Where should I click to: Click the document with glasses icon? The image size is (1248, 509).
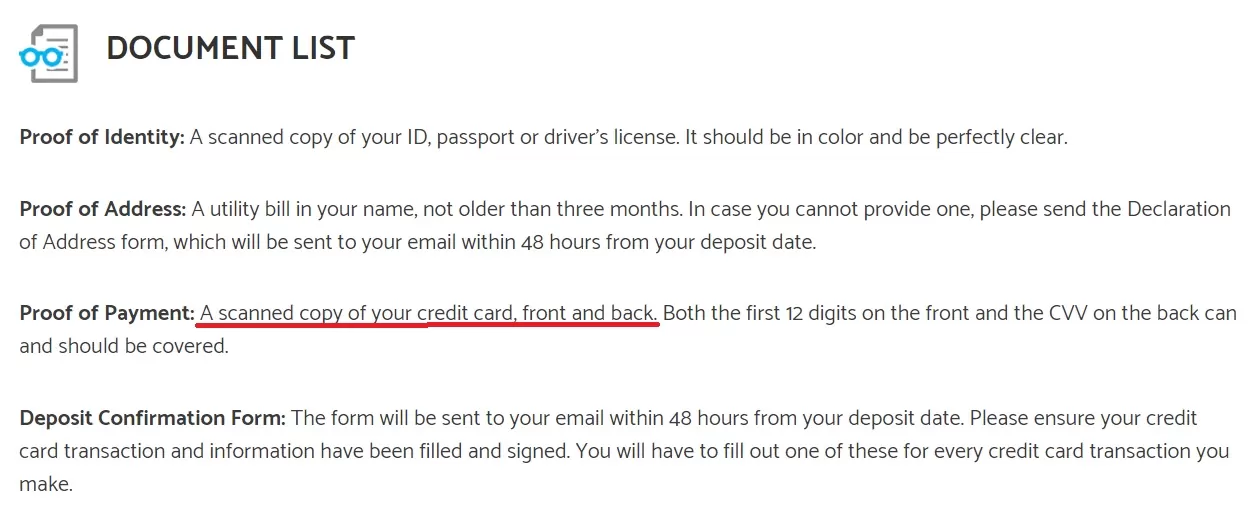coord(48,53)
